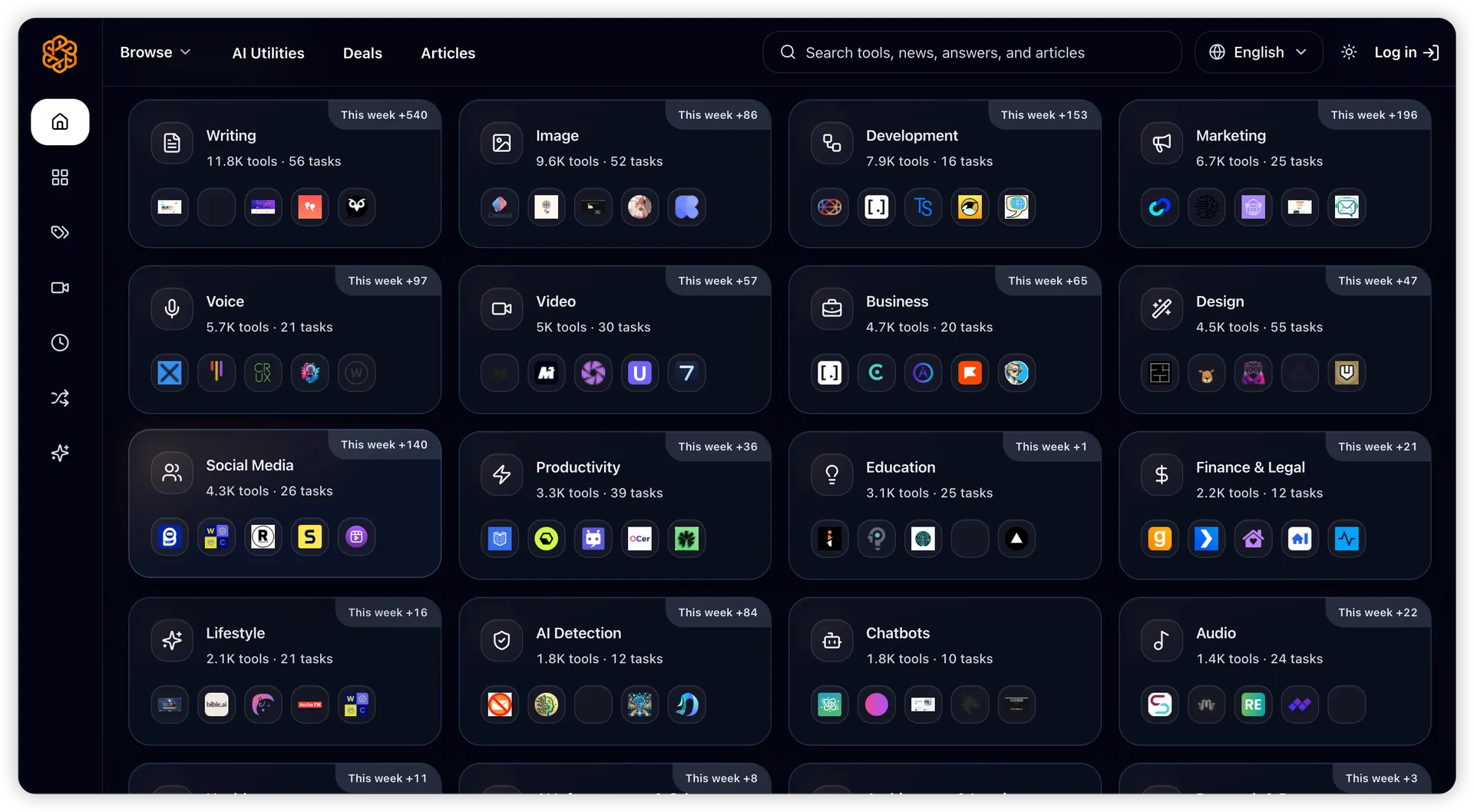Click the Social Media people icon
Screen dimensions: 1474x812
pos(172,473)
